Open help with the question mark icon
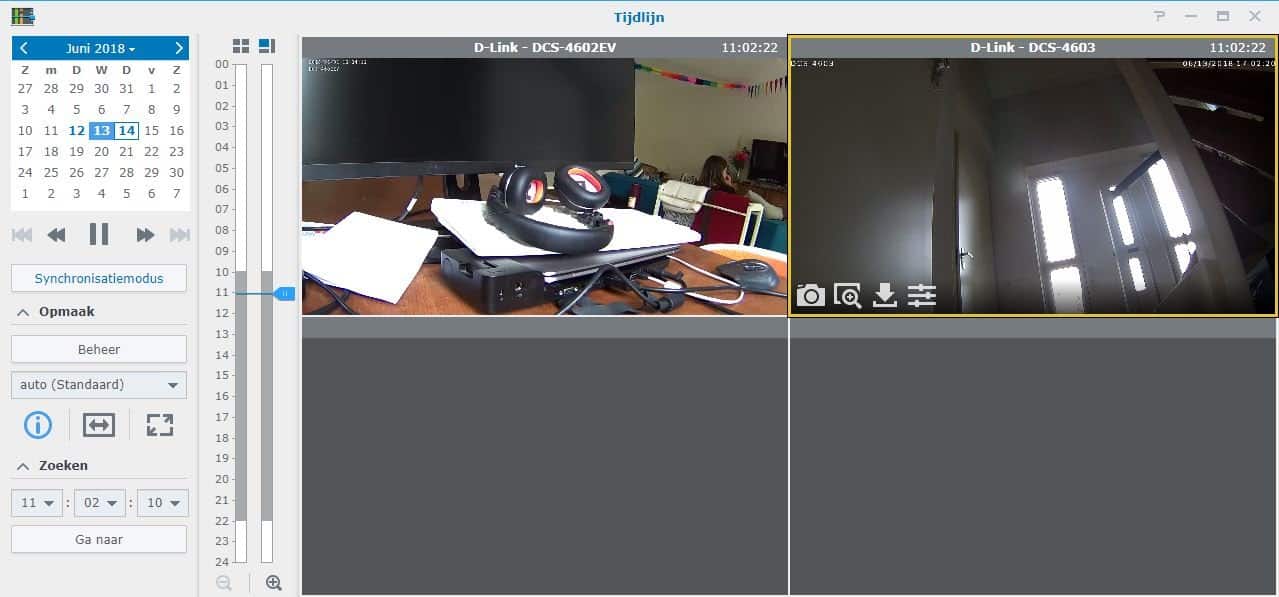Viewport: 1279px width, 597px height. pyautogui.click(x=1159, y=16)
